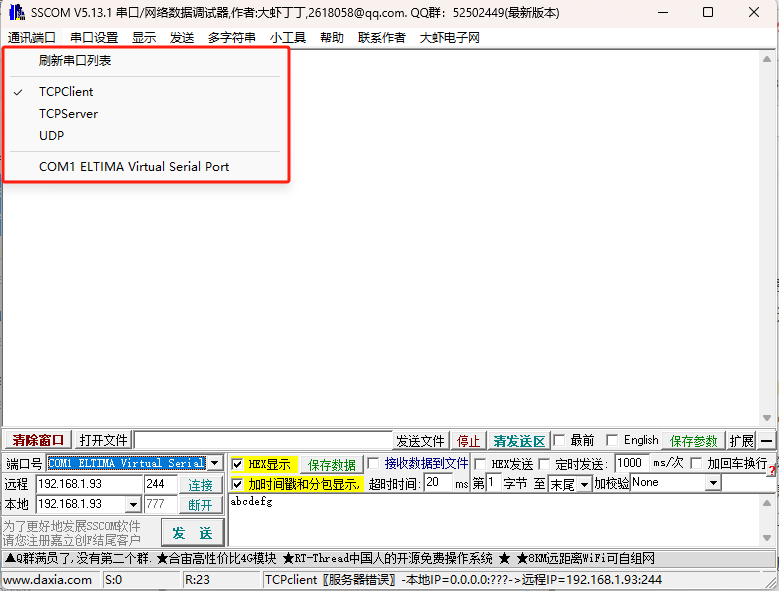Viewport: 779px width, 591px height.
Task: Enable the 定时发送 checkbox
Action: (x=544, y=464)
